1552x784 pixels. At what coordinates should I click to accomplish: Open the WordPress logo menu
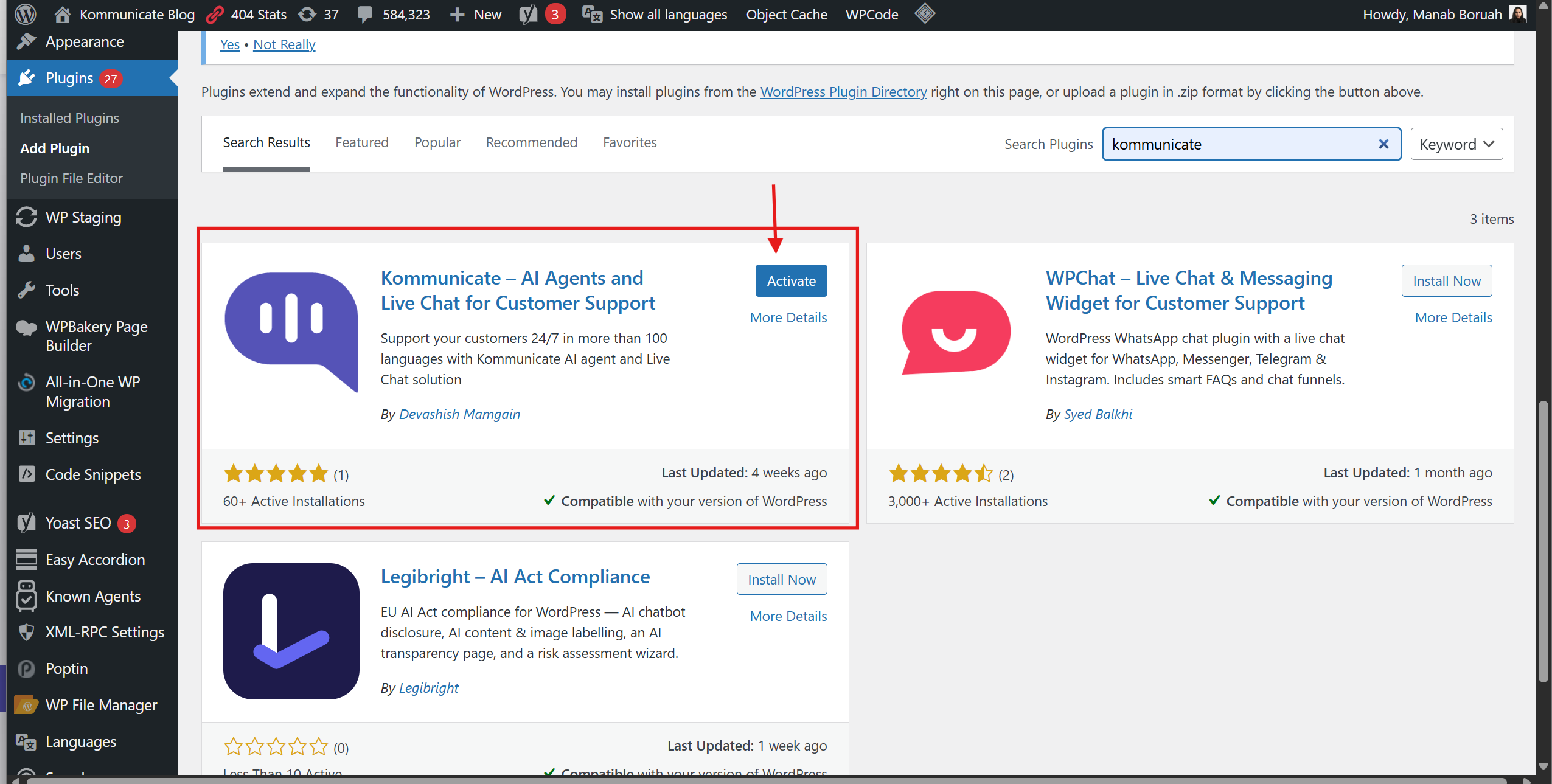26,14
